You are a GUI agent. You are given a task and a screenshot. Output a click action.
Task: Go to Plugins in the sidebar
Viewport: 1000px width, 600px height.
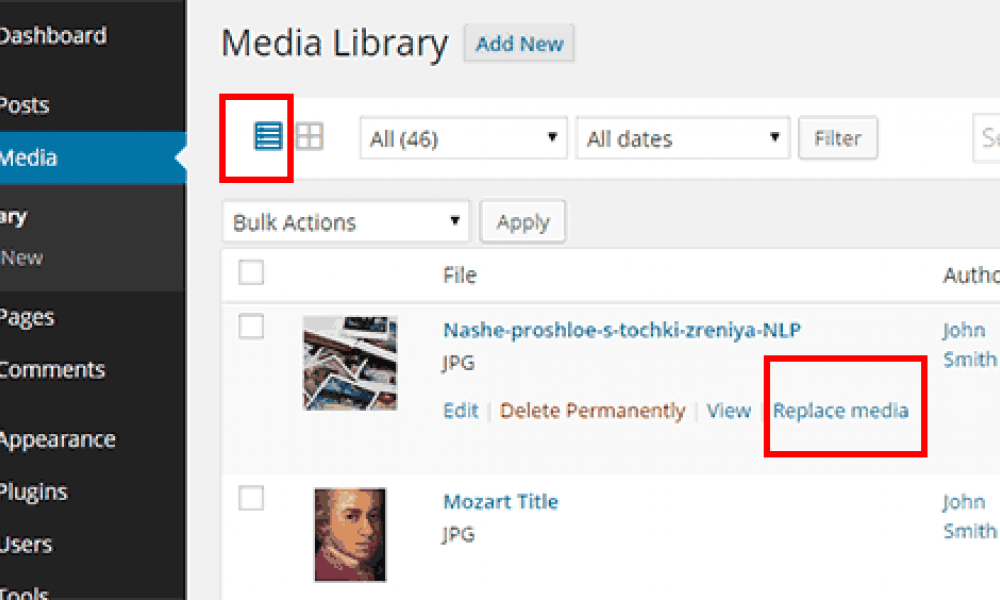33,491
